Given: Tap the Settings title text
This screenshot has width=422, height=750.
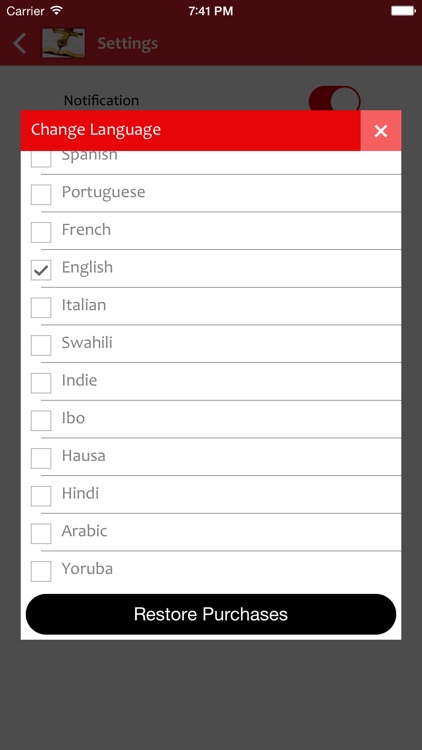Looking at the screenshot, I should (128, 44).
